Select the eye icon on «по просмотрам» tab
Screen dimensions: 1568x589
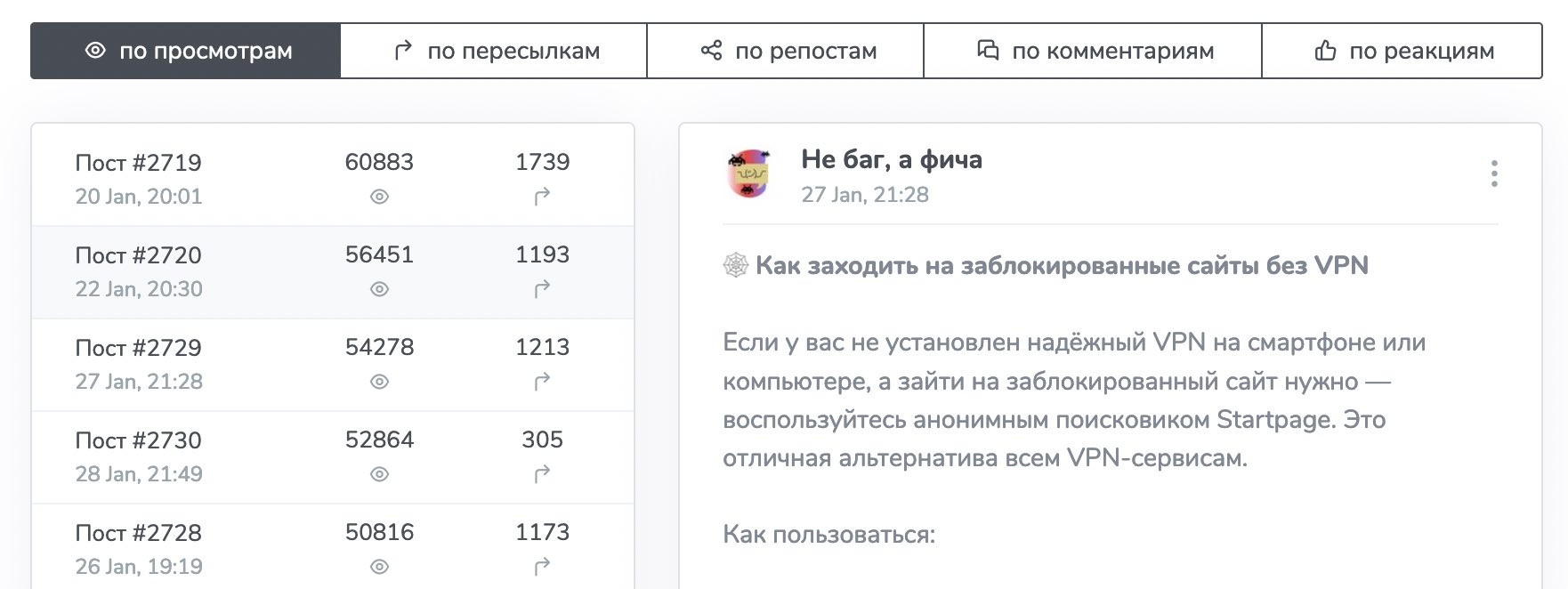[97, 50]
